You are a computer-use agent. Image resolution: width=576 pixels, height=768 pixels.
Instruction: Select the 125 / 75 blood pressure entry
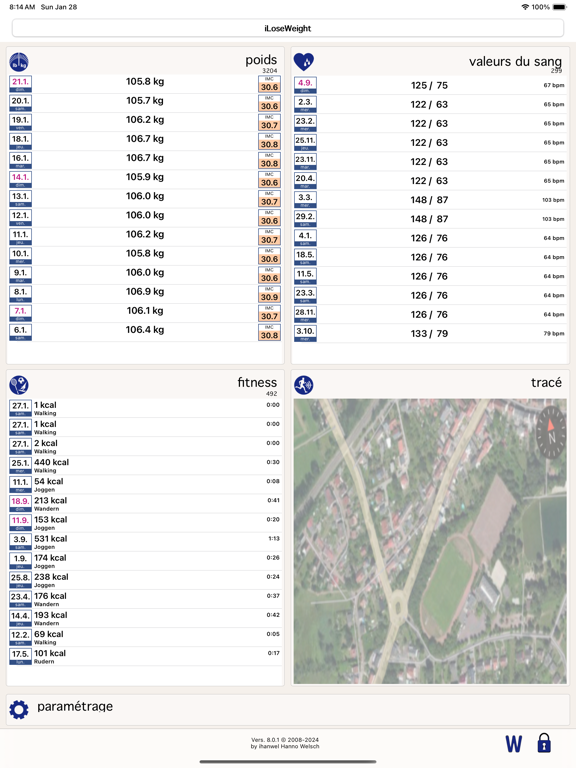coord(429,86)
